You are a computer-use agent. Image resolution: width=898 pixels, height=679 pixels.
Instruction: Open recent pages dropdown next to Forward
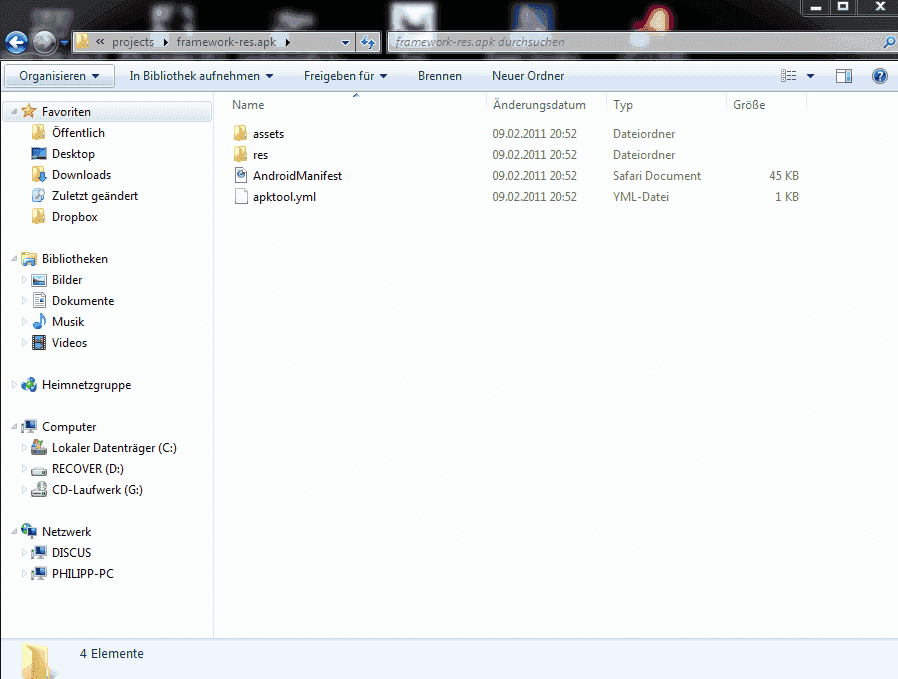coord(64,43)
